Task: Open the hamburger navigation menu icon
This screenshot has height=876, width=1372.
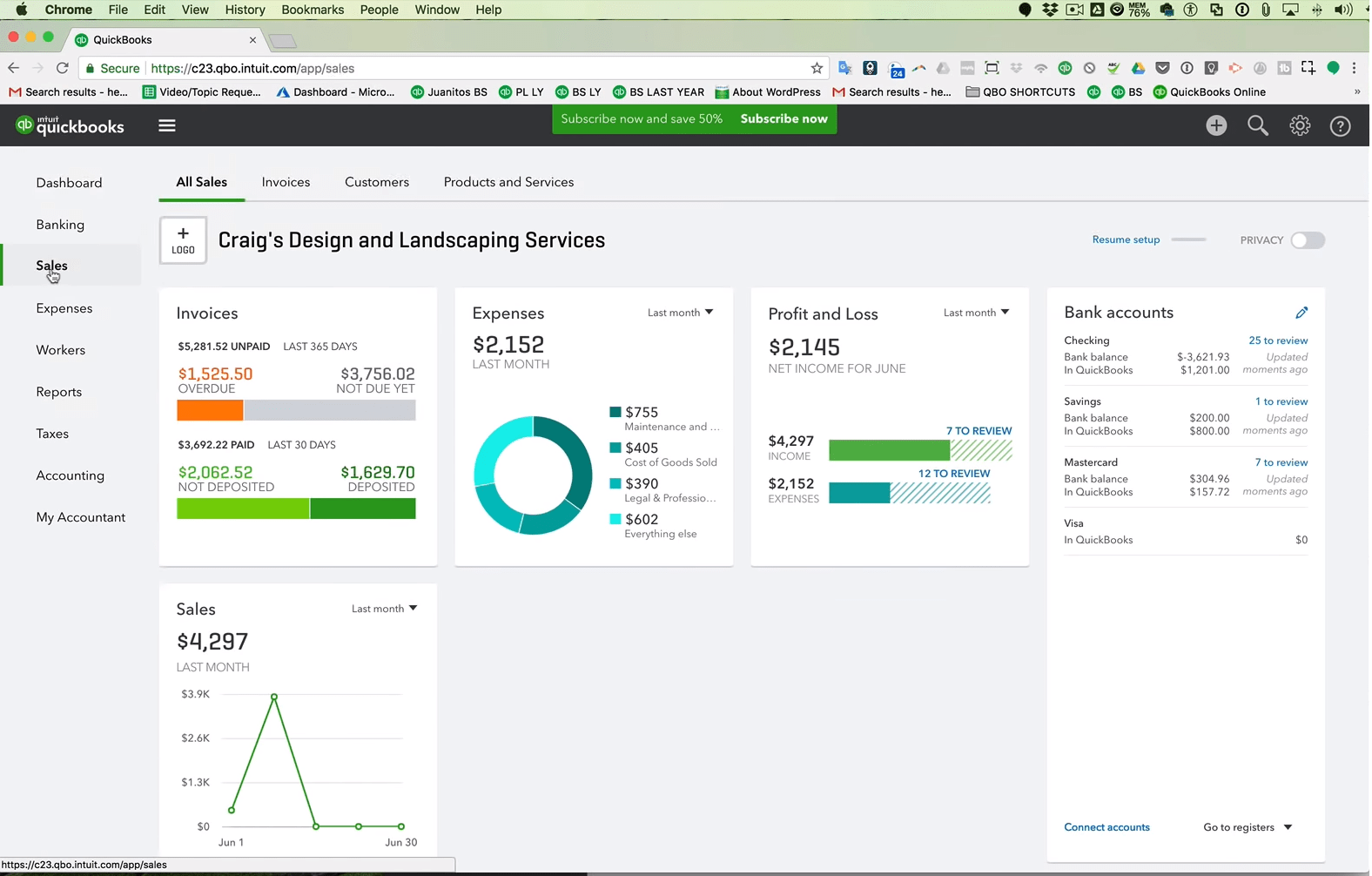Action: [167, 125]
